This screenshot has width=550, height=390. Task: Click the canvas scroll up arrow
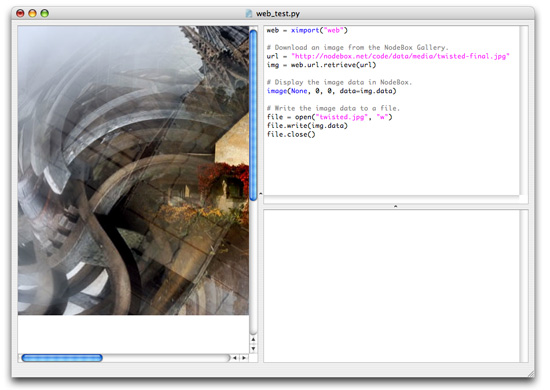pos(253,339)
